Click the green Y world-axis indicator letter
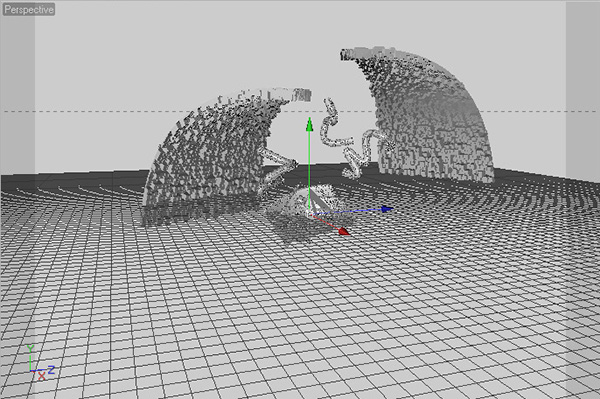The height and width of the screenshot is (399, 600). (x=30, y=349)
